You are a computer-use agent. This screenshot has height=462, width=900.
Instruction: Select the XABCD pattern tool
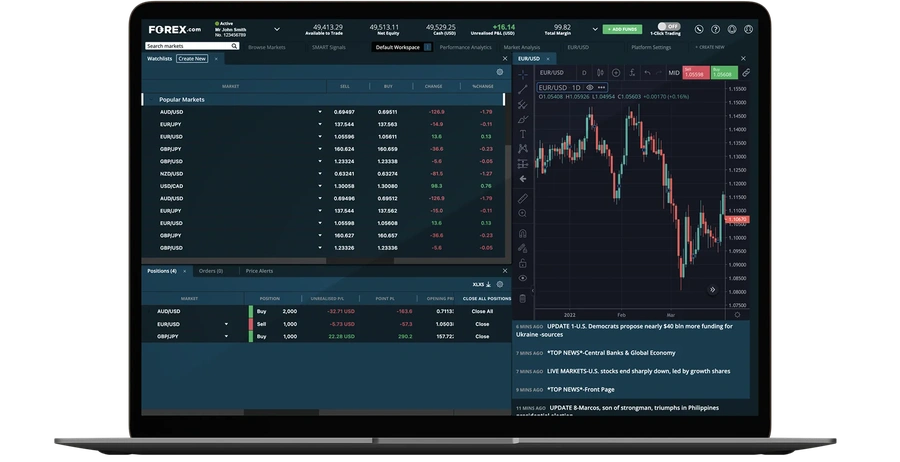(x=522, y=149)
